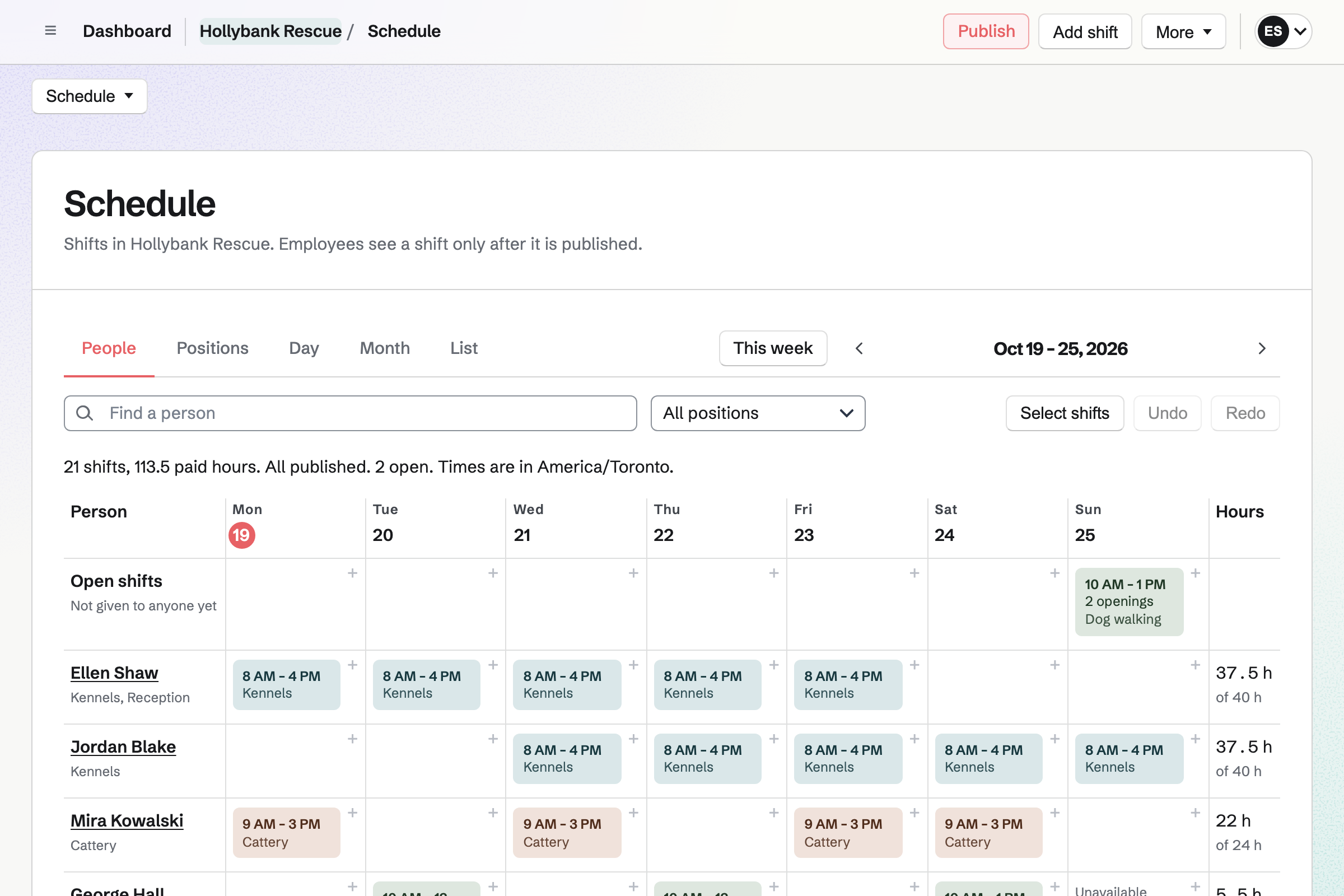This screenshot has height=896, width=1344.
Task: Switch to the Positions tab
Action: 213,348
